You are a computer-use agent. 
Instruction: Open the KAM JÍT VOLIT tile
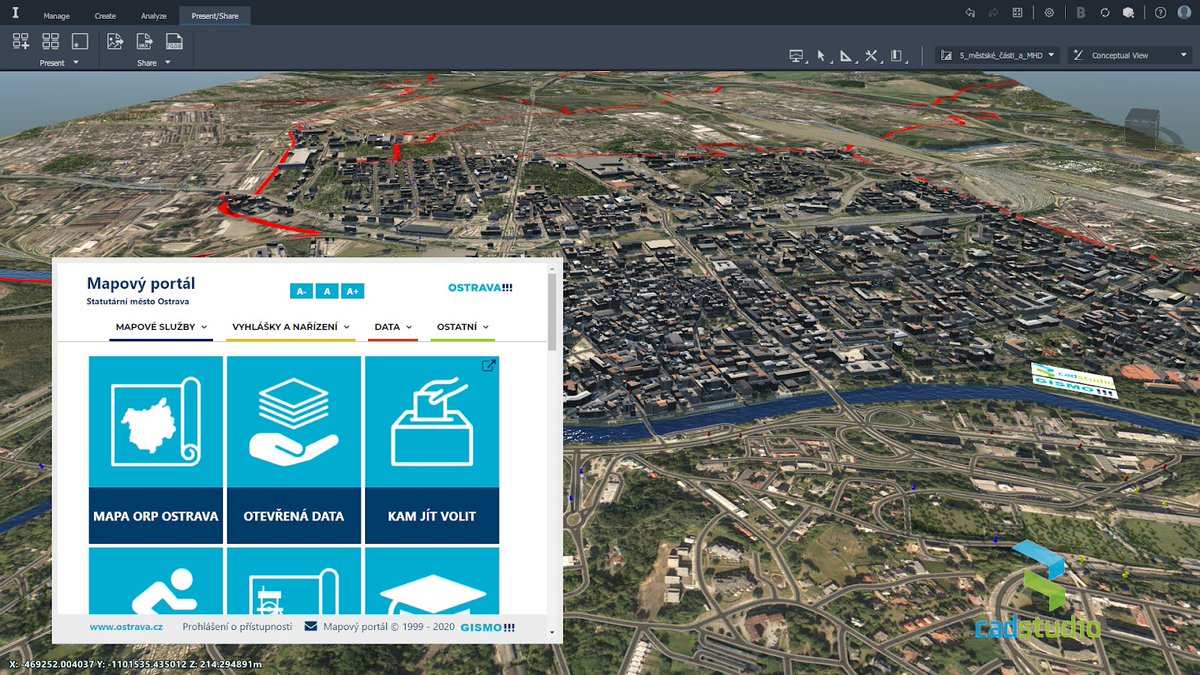click(432, 450)
